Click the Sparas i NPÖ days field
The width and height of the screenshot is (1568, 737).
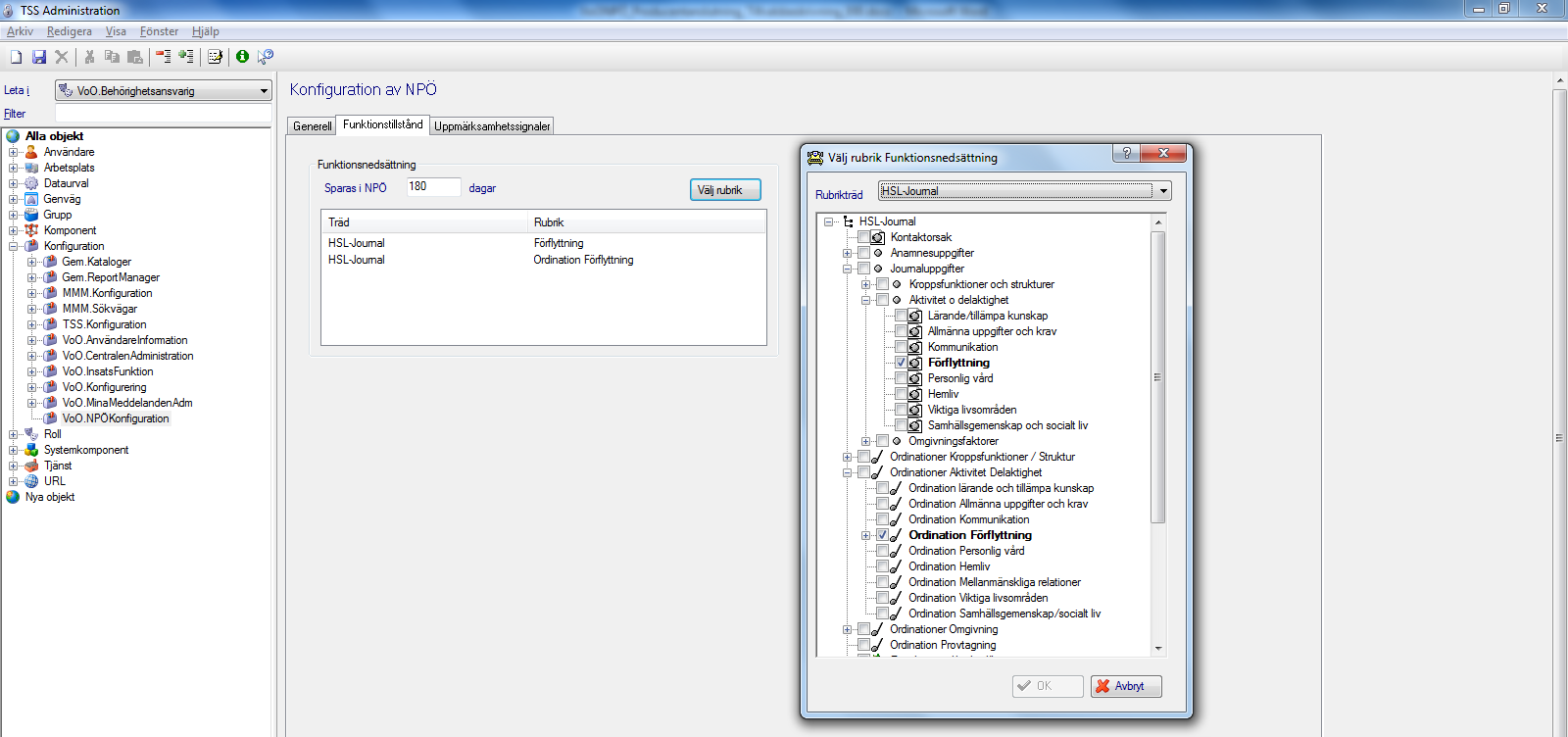433,187
